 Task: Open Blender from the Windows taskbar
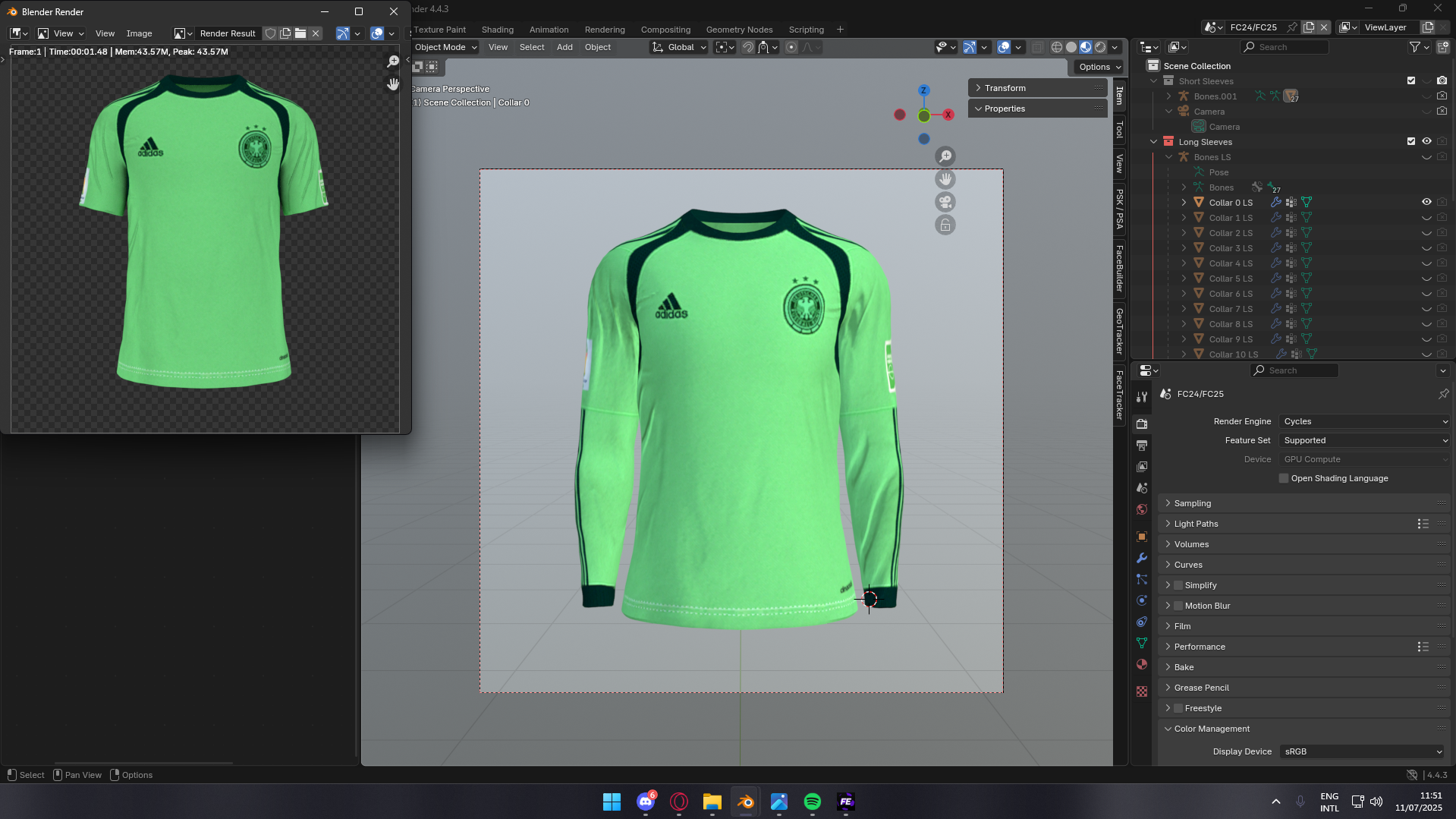(x=746, y=802)
